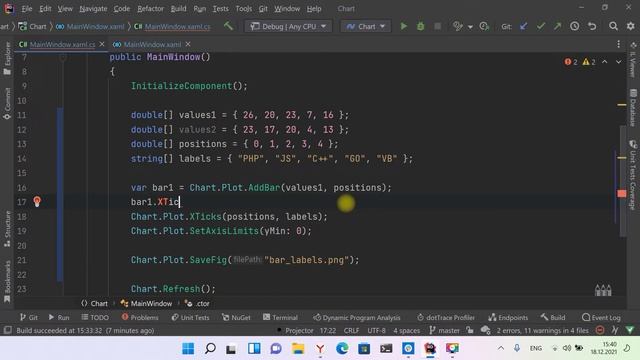Viewport: 640px width, 360px height.
Task: Open dotTrace Profiler tool window
Action: [x=446, y=317]
